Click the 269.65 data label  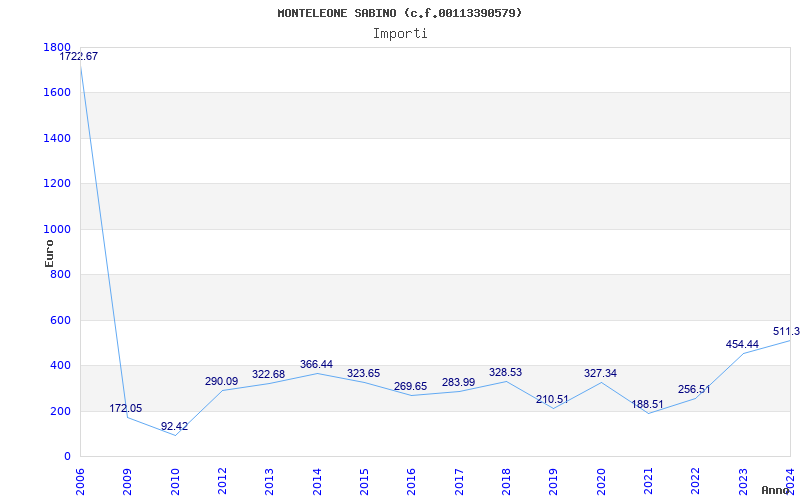(410, 387)
